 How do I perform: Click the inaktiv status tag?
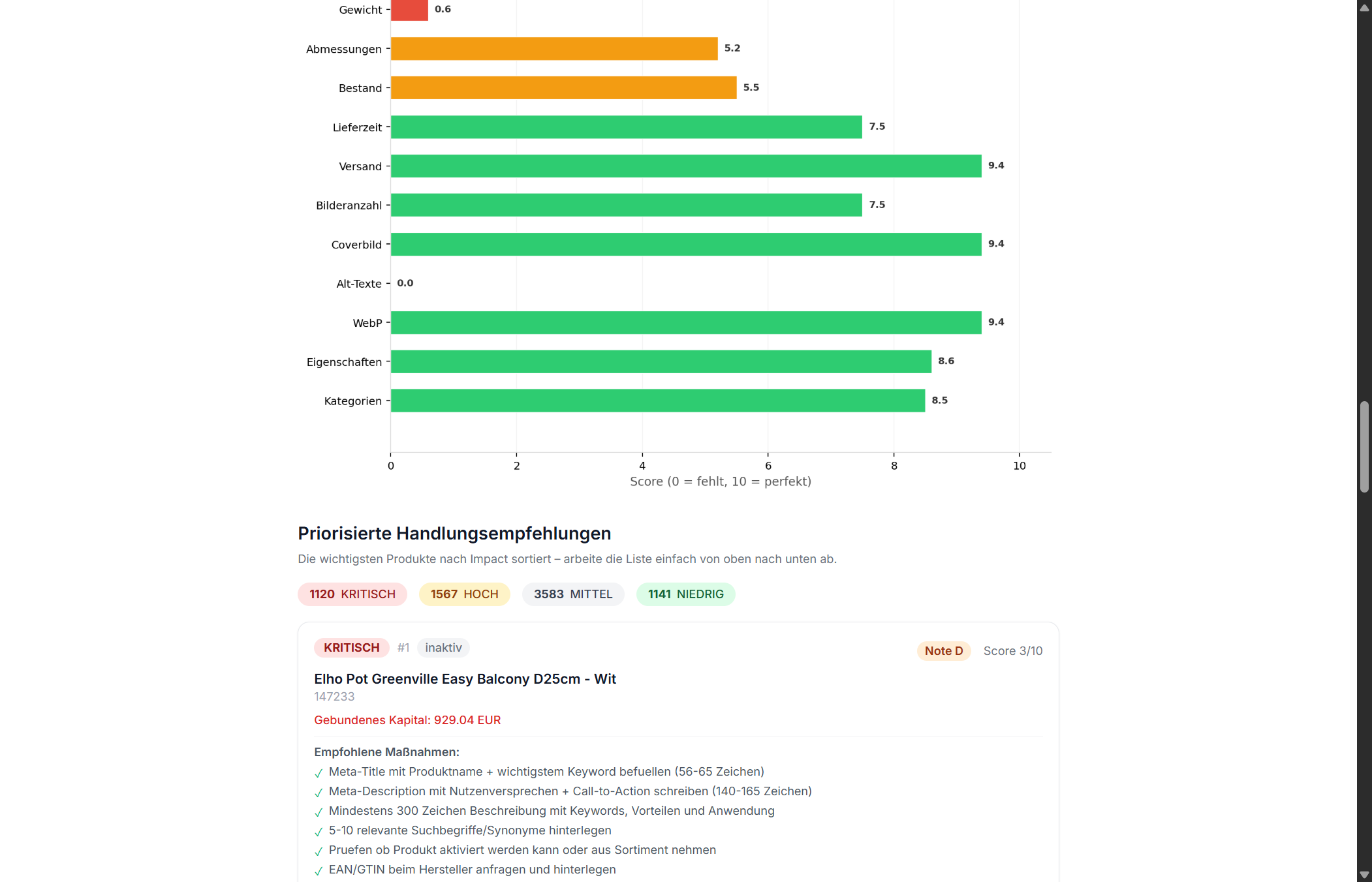click(443, 648)
